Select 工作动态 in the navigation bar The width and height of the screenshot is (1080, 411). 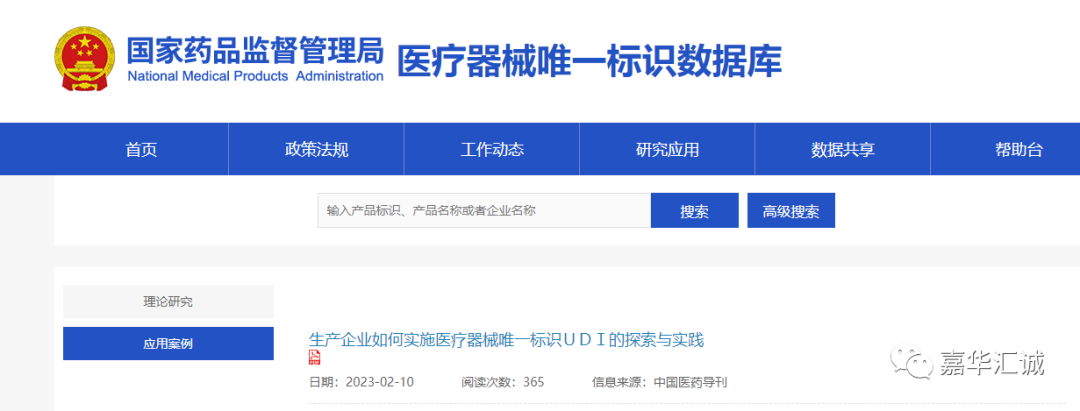coord(492,150)
